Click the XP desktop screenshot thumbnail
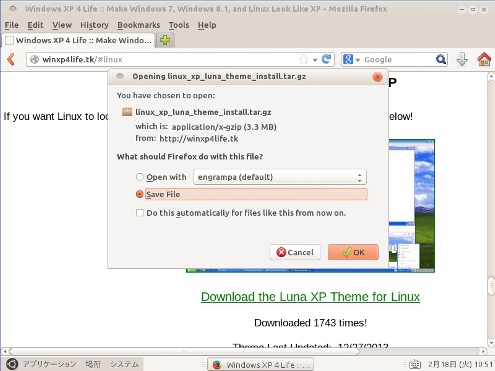This screenshot has height=371, width=495. (412, 206)
